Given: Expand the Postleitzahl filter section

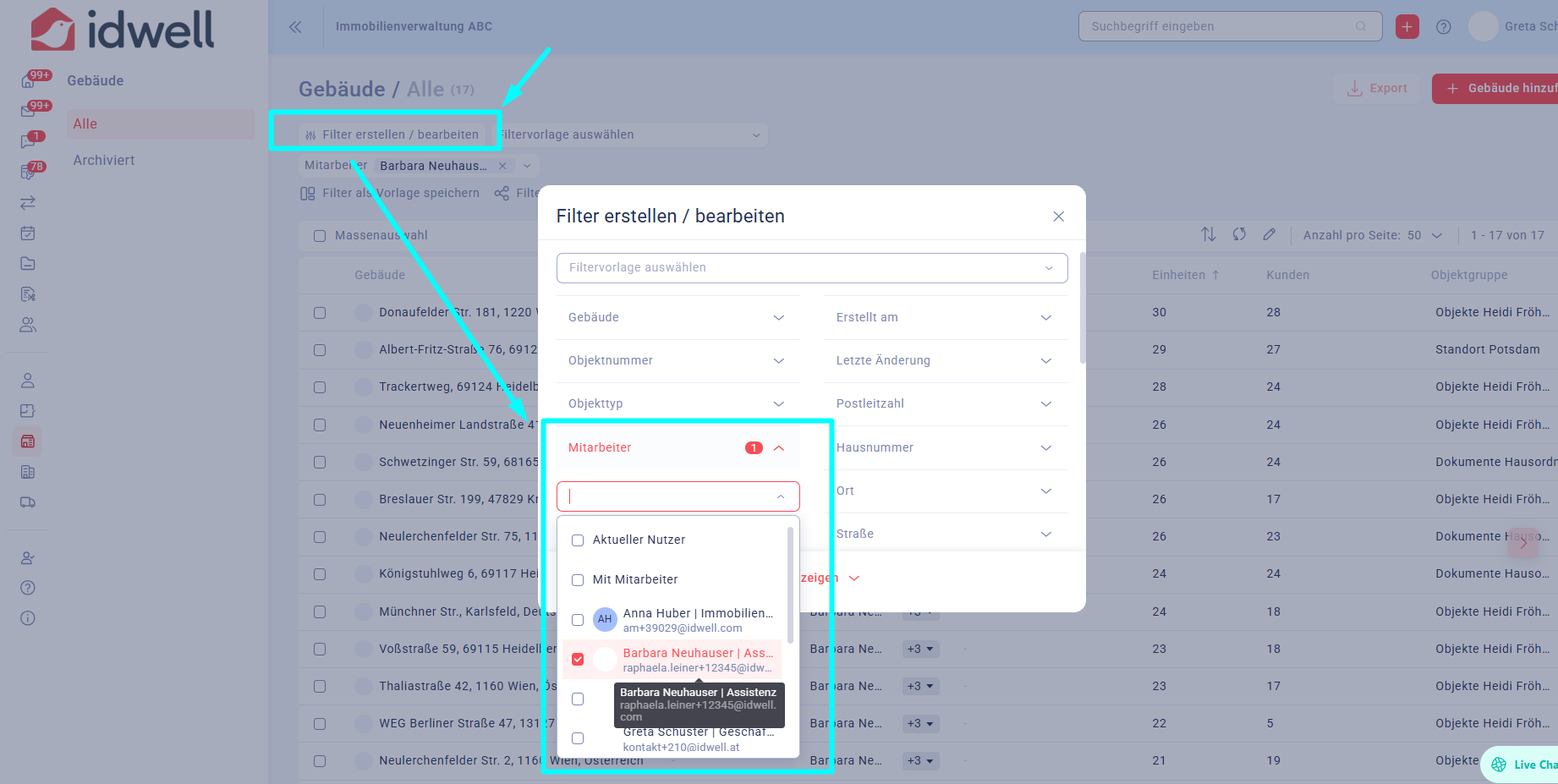Looking at the screenshot, I should (x=945, y=403).
